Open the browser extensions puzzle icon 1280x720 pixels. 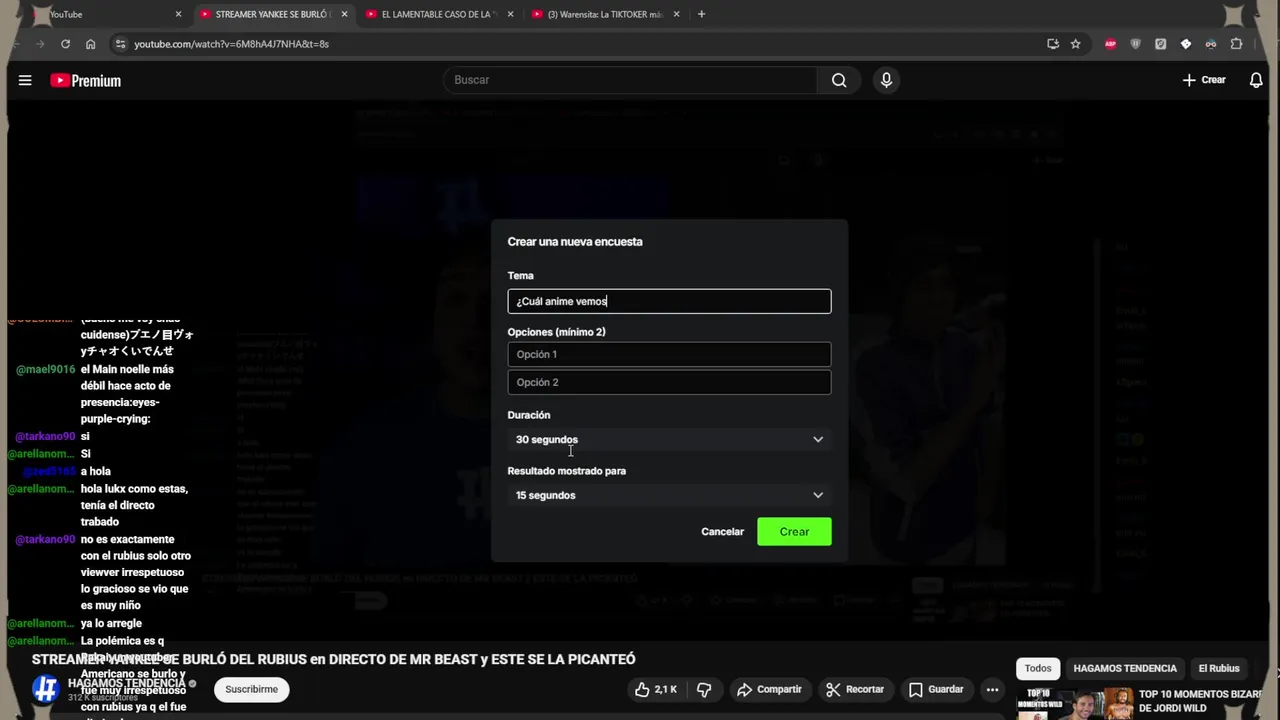tap(1236, 44)
